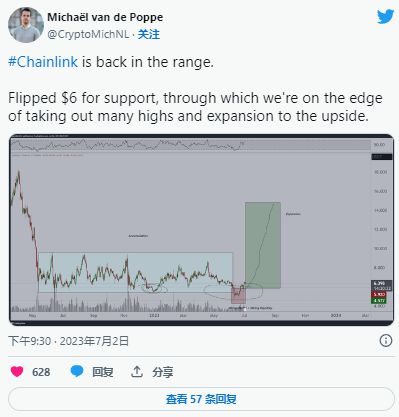399x417 pixels.
Task: Follow the account via 关注 link
Action: 149,34
